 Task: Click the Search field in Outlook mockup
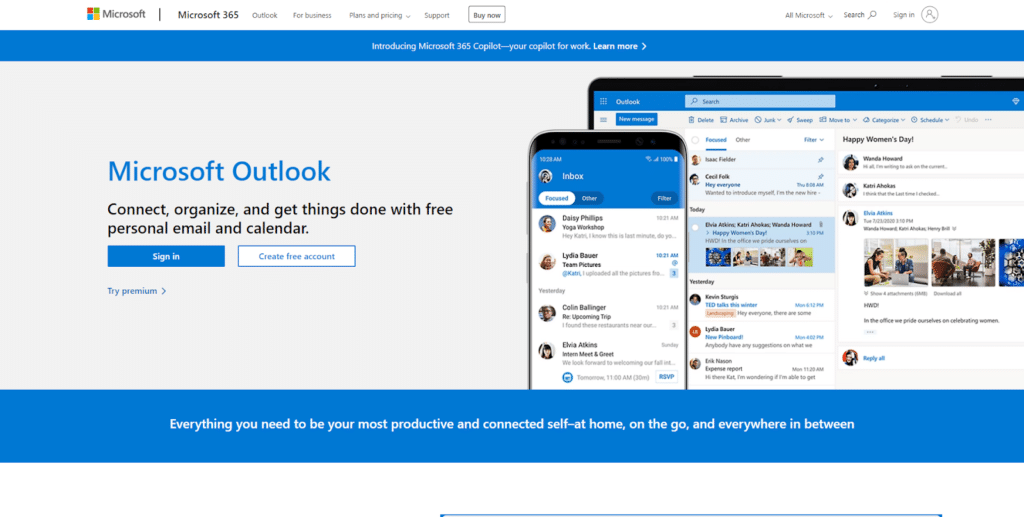click(760, 101)
